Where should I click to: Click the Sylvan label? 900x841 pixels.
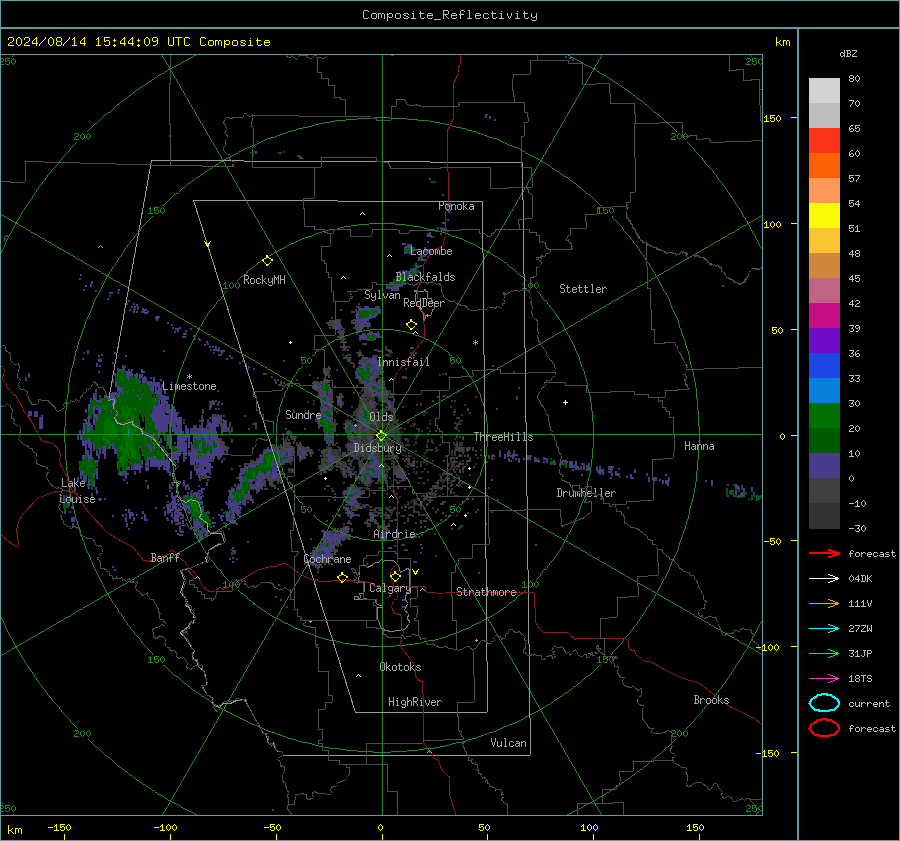(382, 295)
